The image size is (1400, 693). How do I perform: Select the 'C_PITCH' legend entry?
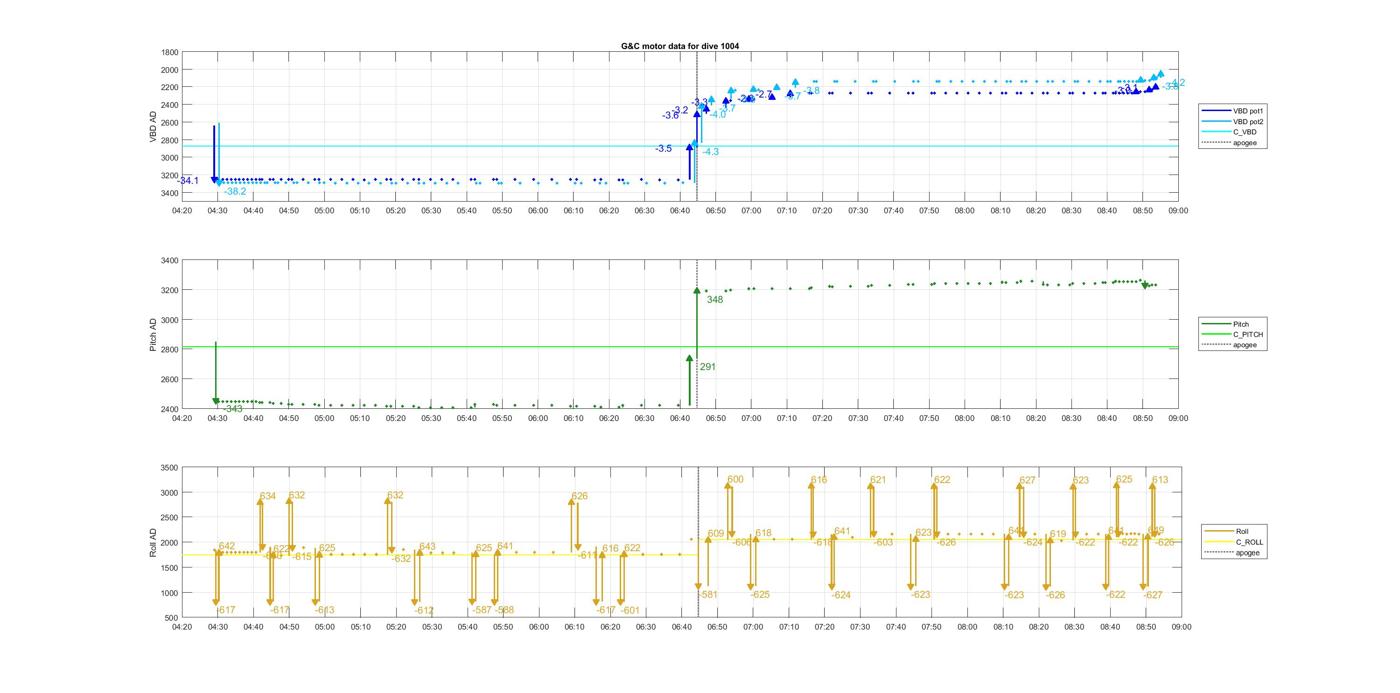[1246, 334]
